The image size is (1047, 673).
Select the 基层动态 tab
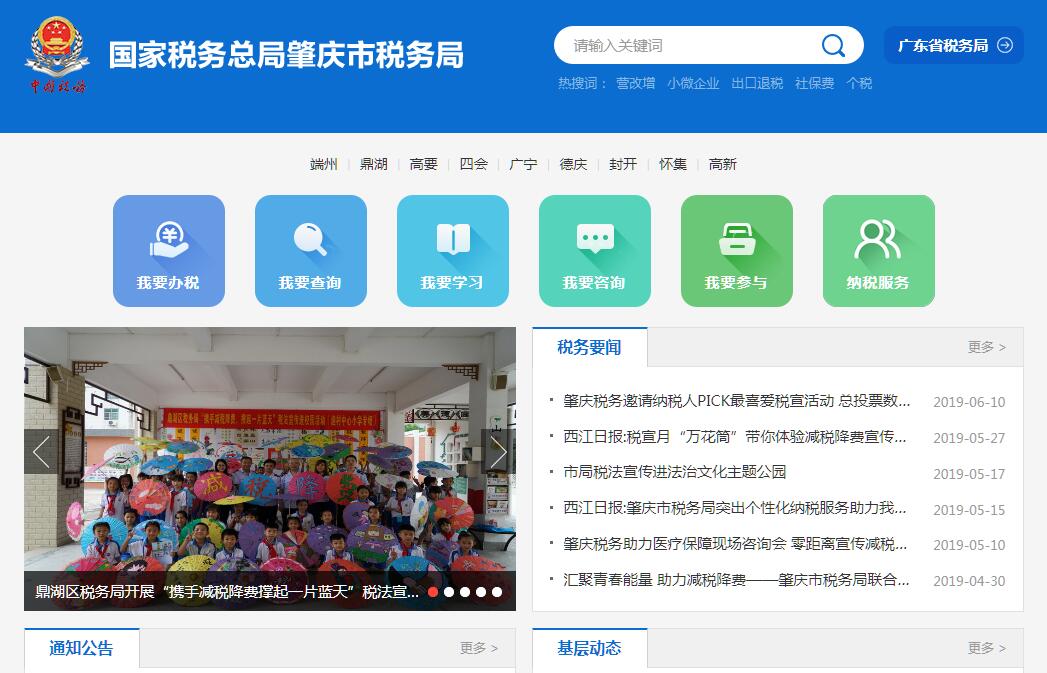pos(590,648)
